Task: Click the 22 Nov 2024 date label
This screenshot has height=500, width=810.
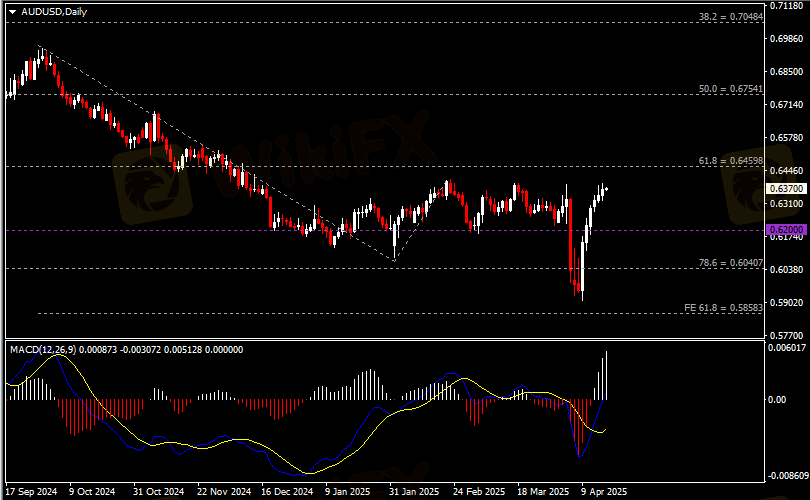Action: 224,492
